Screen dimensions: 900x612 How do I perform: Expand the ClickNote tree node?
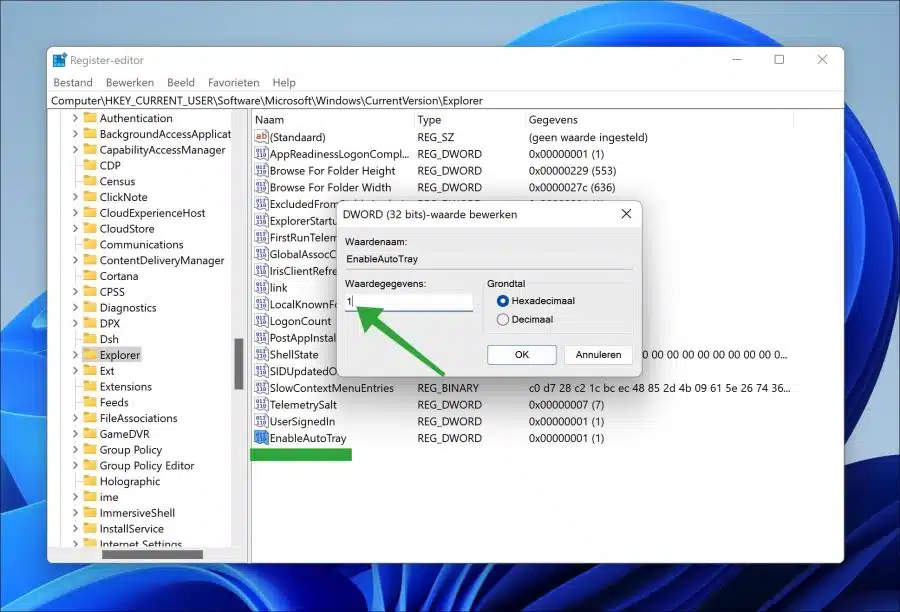coord(75,197)
